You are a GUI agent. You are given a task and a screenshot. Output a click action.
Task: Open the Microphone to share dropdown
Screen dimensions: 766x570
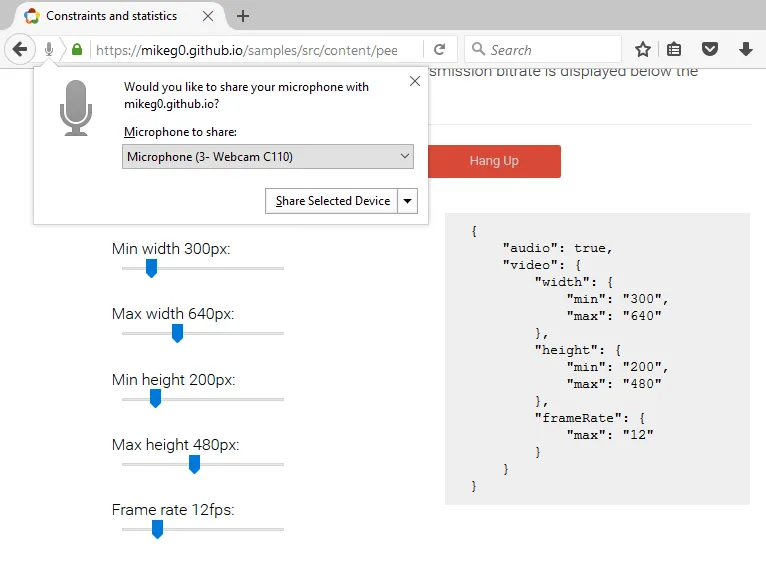(x=267, y=156)
